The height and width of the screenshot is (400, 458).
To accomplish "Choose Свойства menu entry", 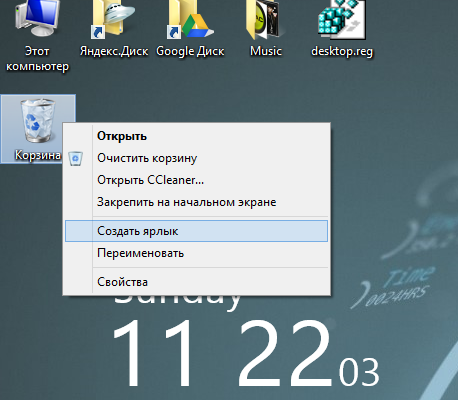I will coord(197,282).
